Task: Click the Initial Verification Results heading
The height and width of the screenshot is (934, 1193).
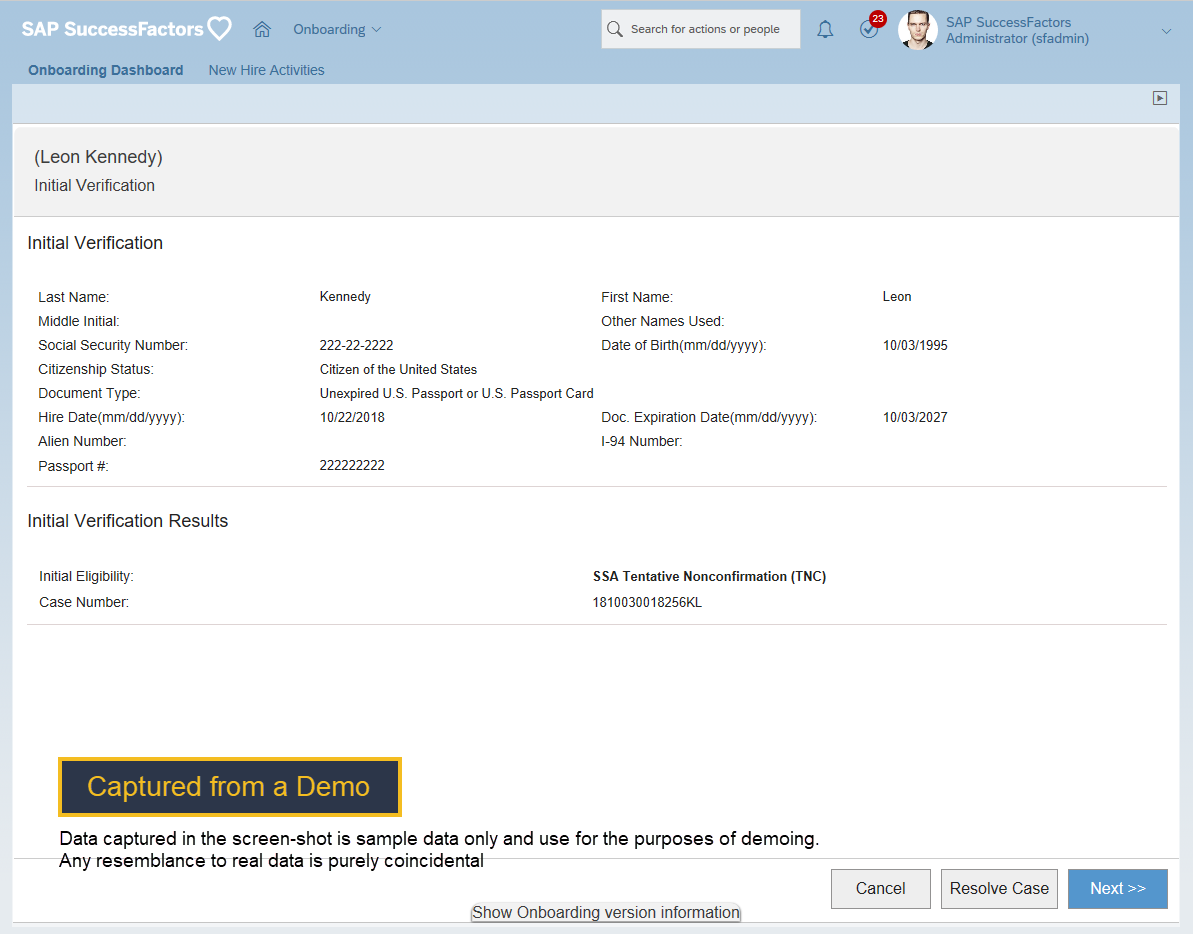Action: coord(128,521)
